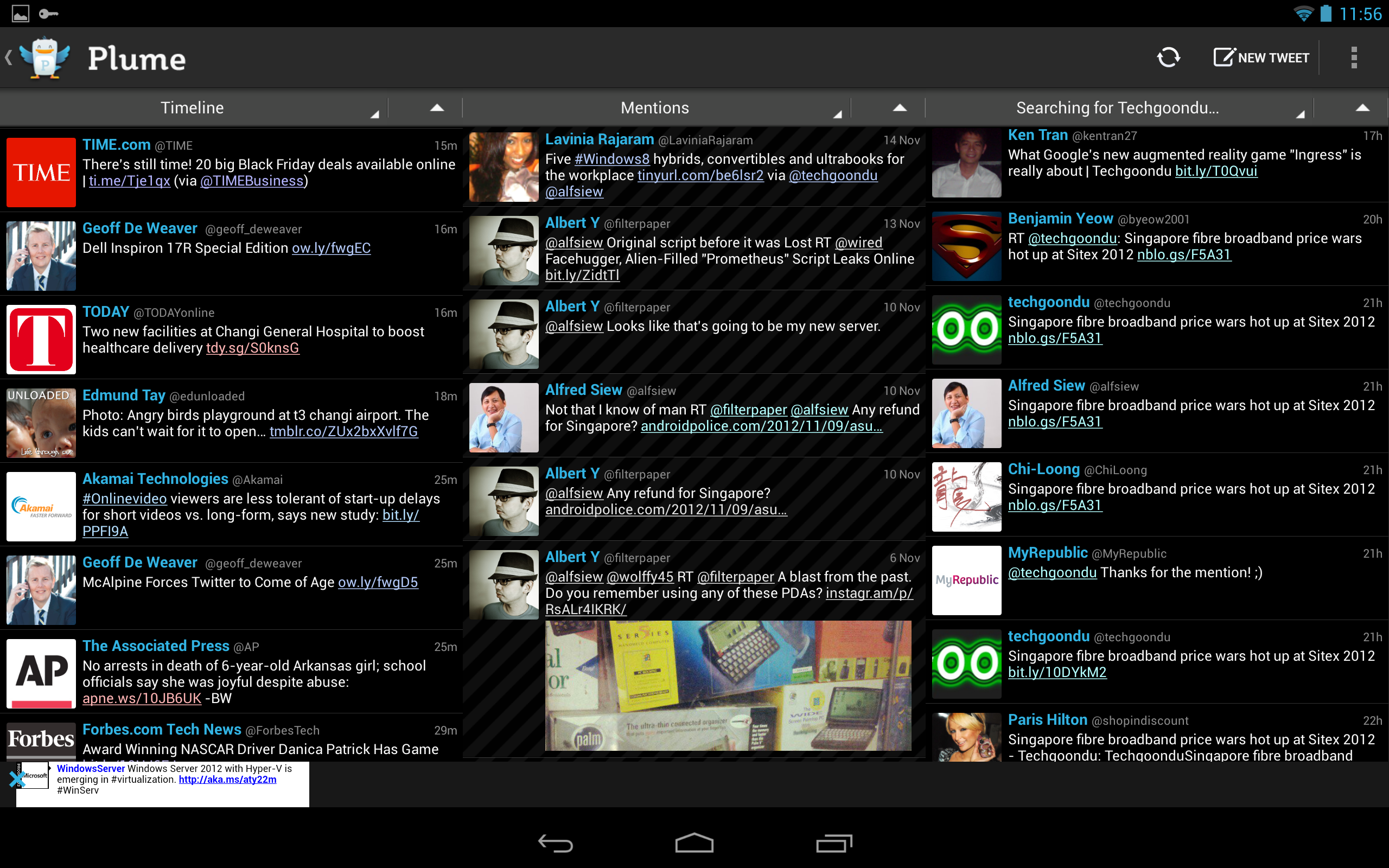The height and width of the screenshot is (868, 1389).
Task: Open the Akamai Technologies logo avatar
Action: 41,506
